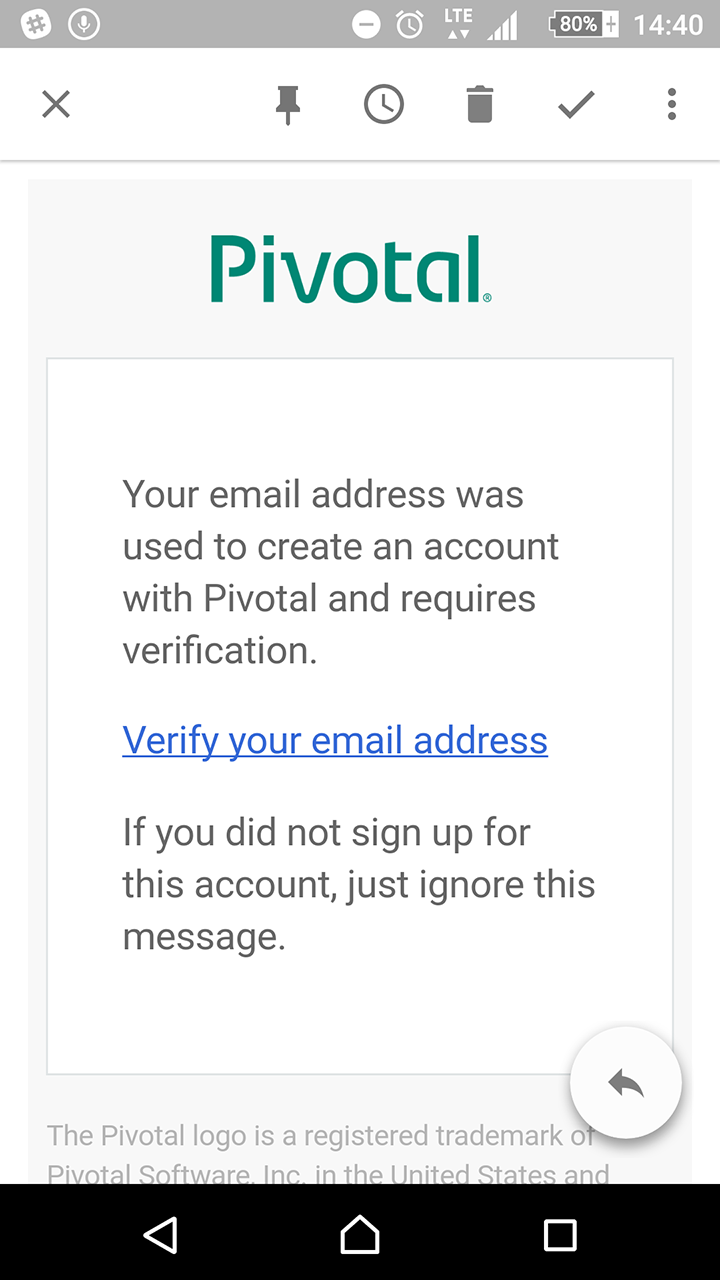Close the email with the X icon
The image size is (720, 1280).
(56, 104)
